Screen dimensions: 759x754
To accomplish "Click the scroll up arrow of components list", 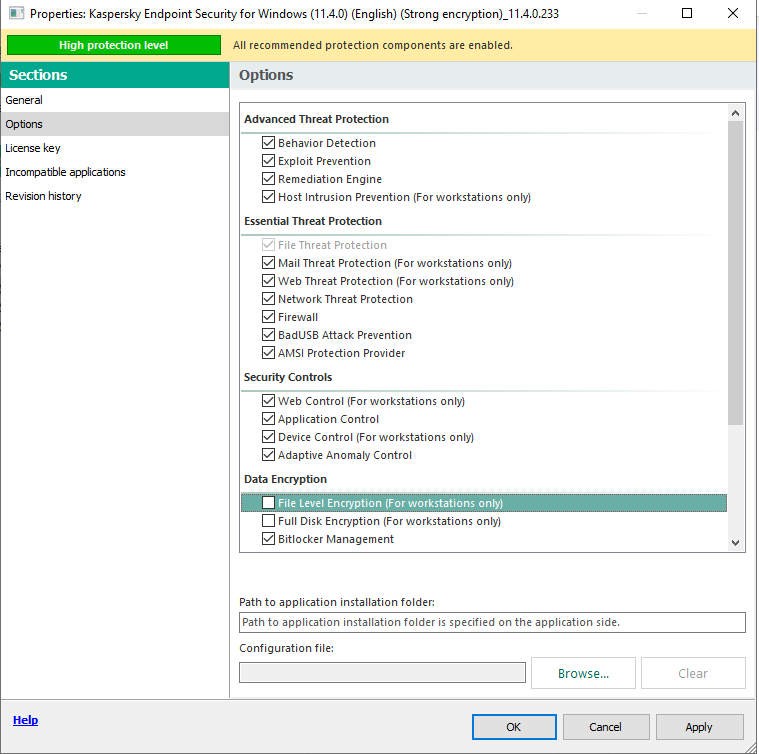I will pos(735,113).
